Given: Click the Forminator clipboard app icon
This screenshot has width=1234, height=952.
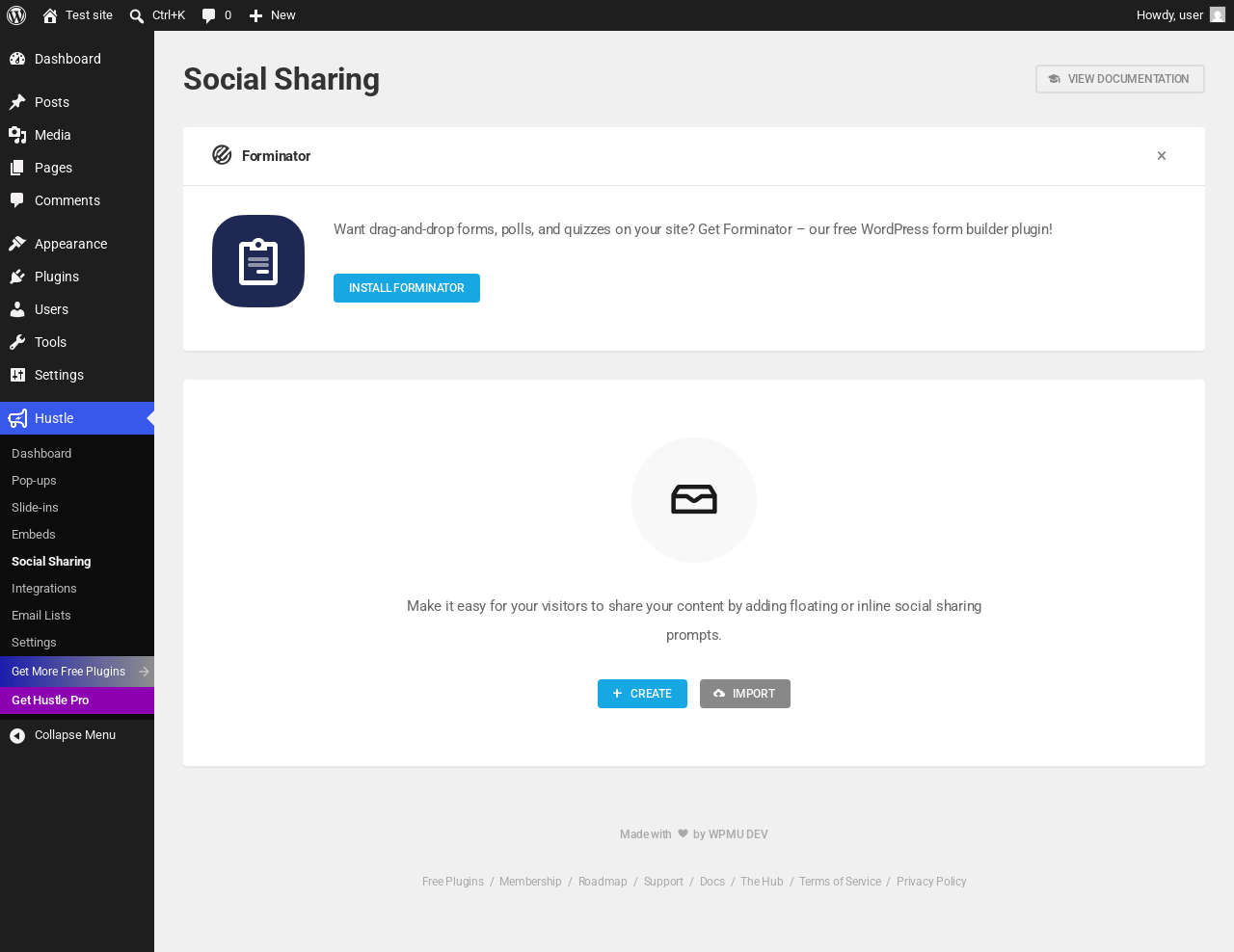Looking at the screenshot, I should [258, 261].
